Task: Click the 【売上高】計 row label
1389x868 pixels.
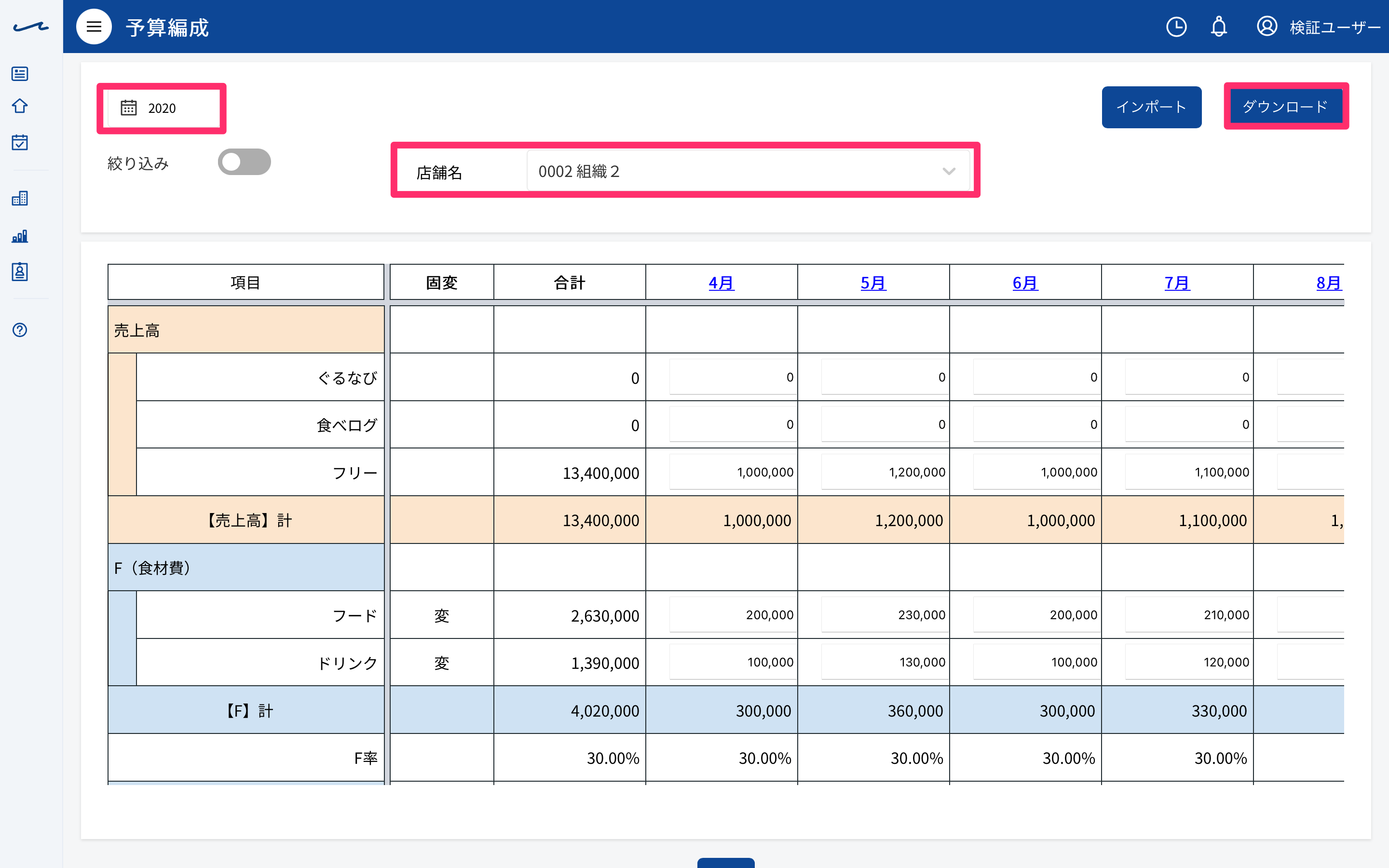Action: tap(245, 520)
